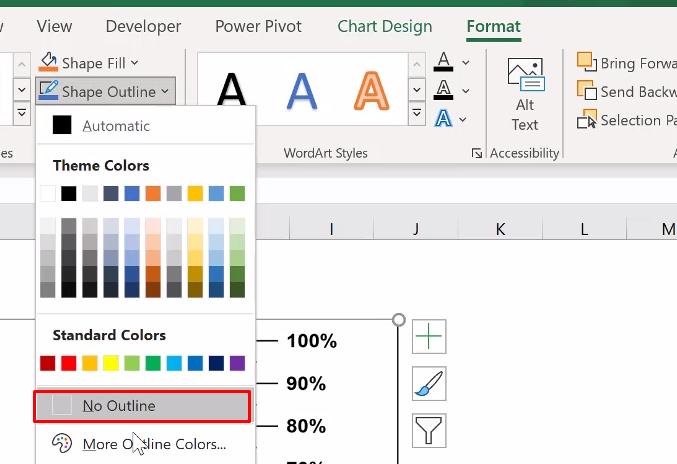This screenshot has height=464, width=677.
Task: Open the Text Fill dropdown arrow
Action: click(466, 63)
